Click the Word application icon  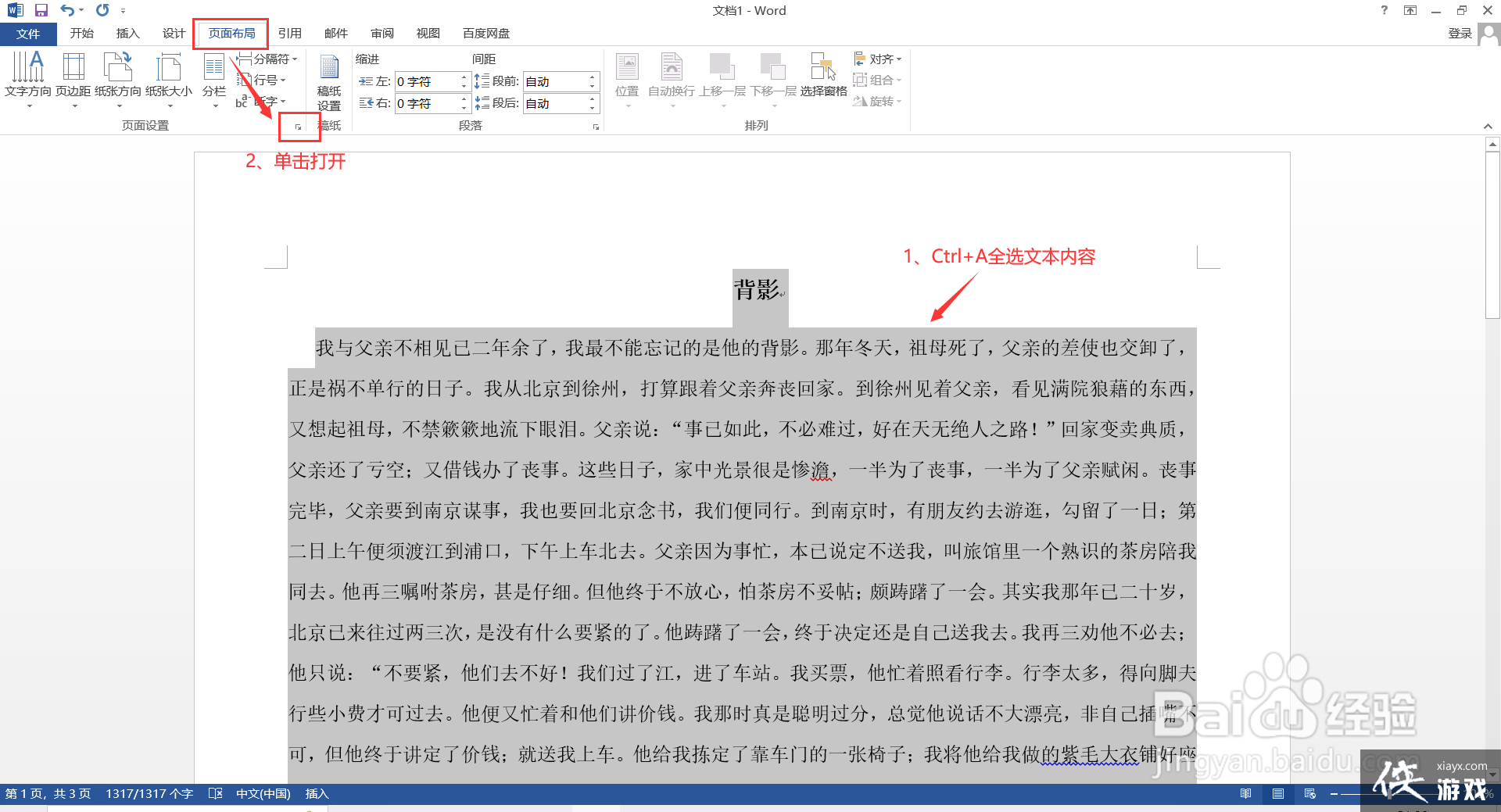[x=15, y=10]
